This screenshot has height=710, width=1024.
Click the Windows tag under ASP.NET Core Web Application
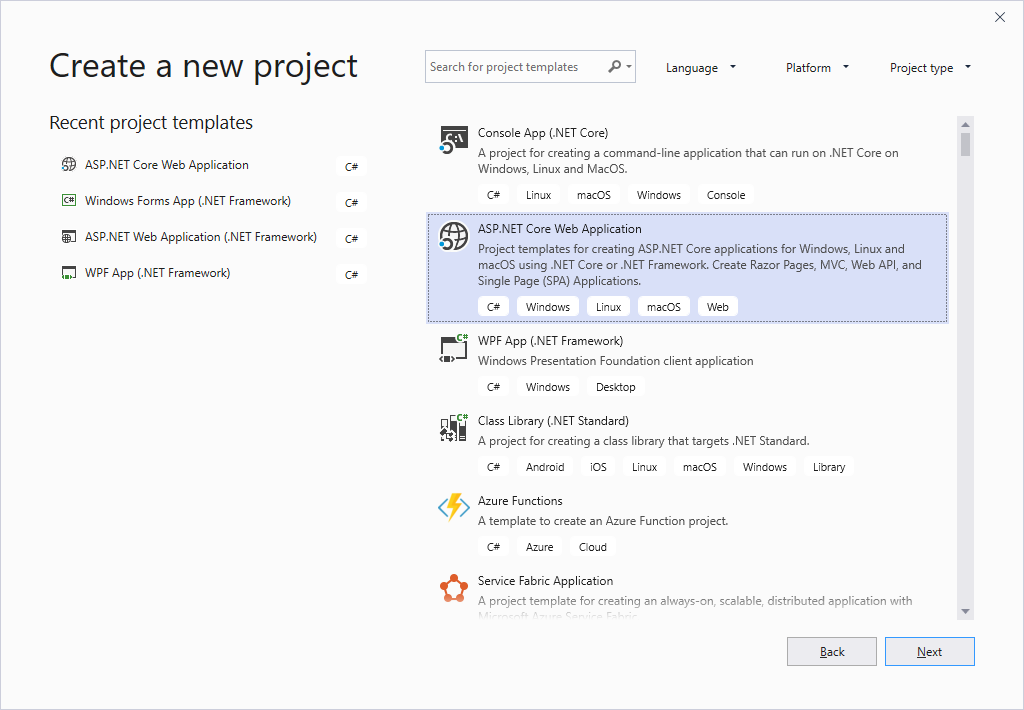(547, 306)
